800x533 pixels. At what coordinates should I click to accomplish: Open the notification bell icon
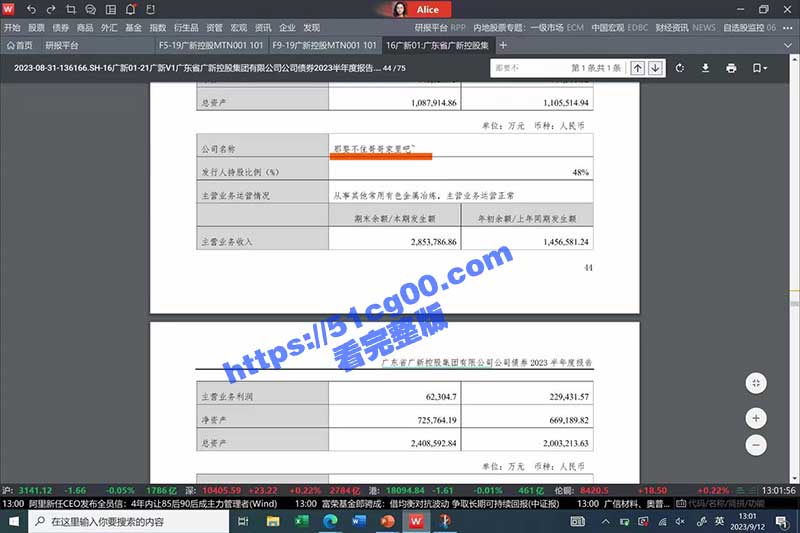point(131,9)
